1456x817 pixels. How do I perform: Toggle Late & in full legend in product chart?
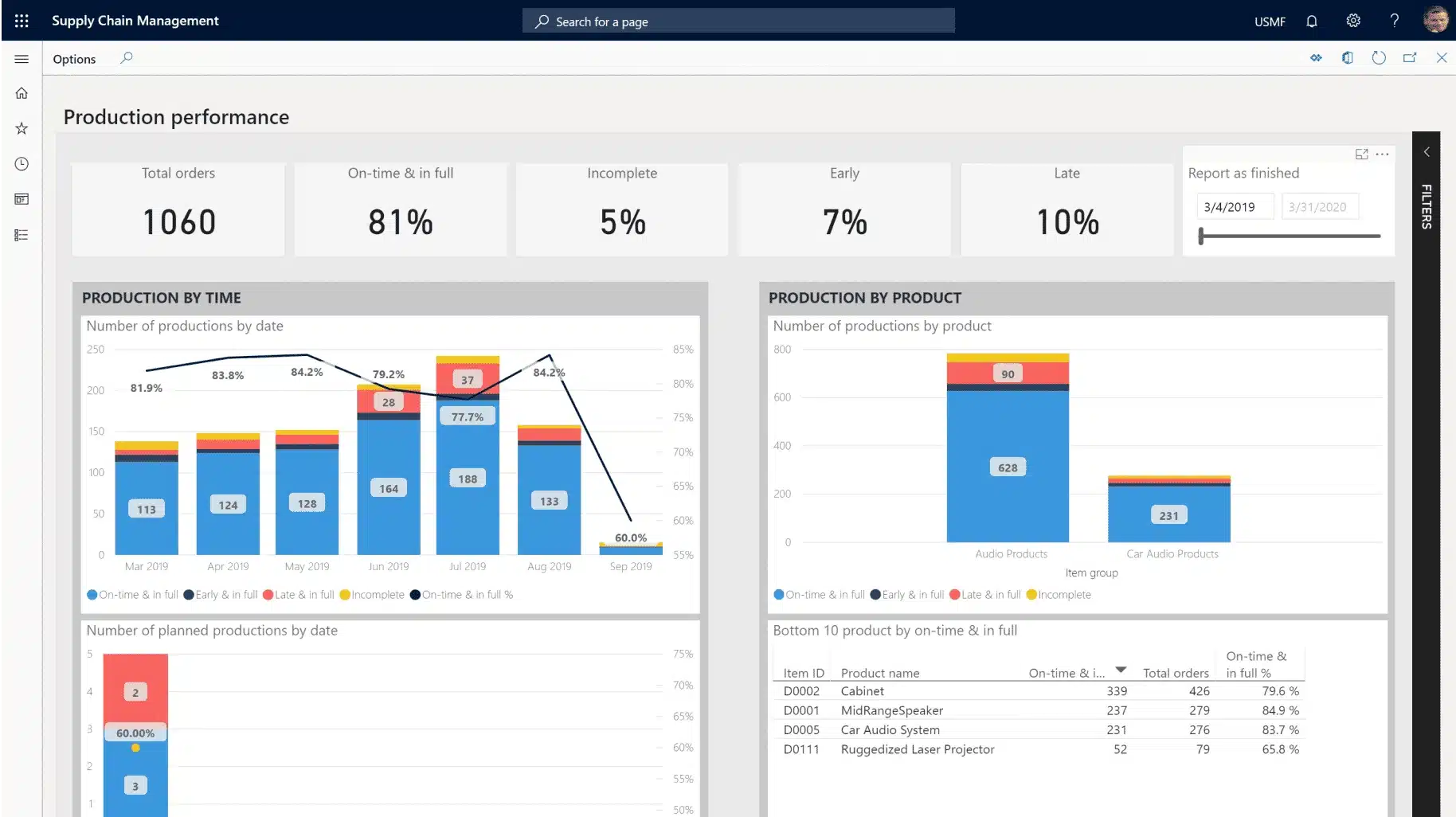[985, 595]
